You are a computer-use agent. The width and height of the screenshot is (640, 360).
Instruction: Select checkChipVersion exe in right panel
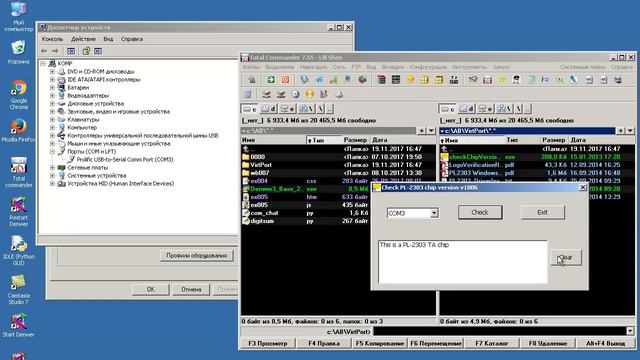tap(537, 157)
